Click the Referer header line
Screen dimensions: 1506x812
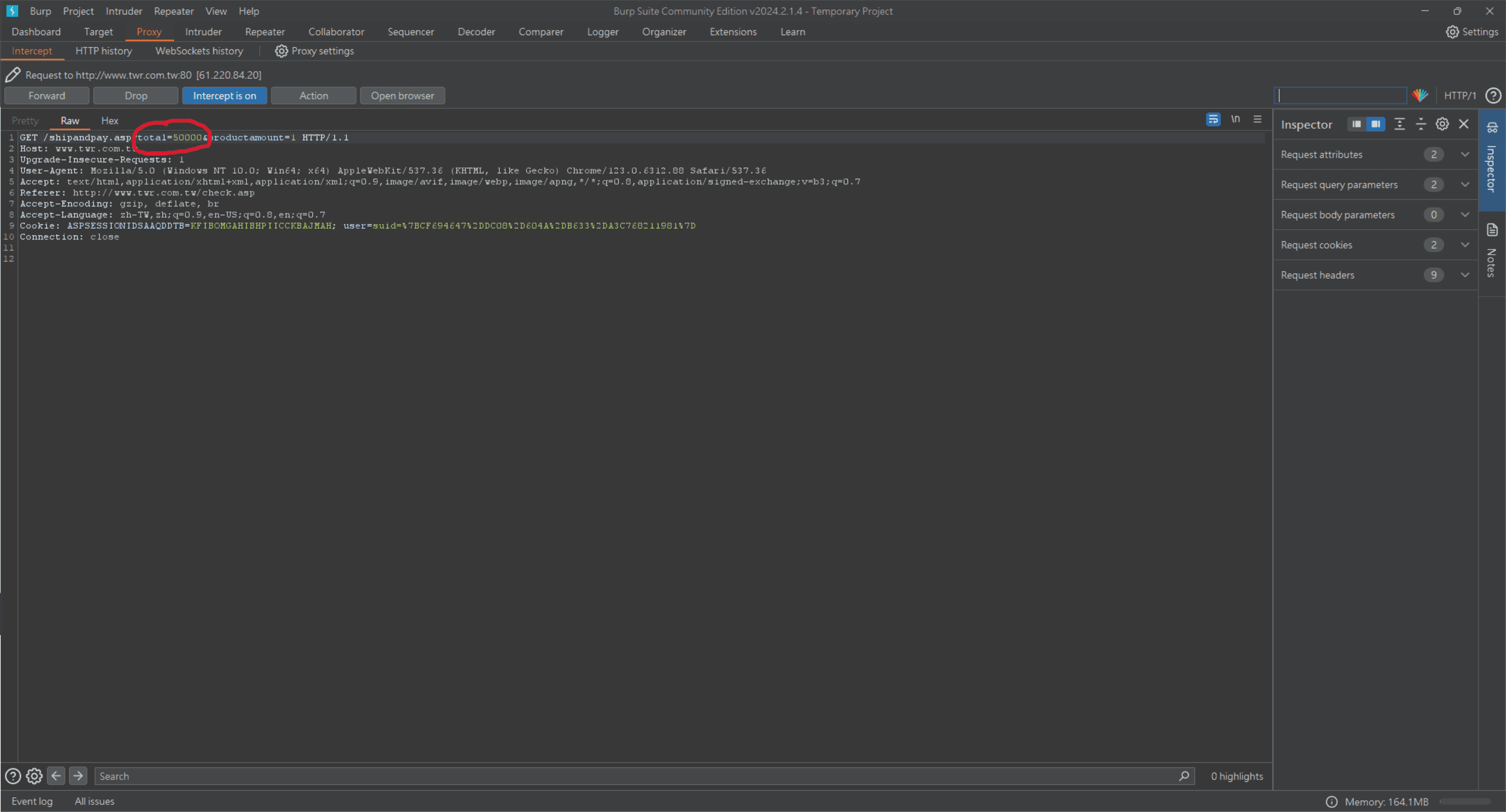[x=137, y=193]
